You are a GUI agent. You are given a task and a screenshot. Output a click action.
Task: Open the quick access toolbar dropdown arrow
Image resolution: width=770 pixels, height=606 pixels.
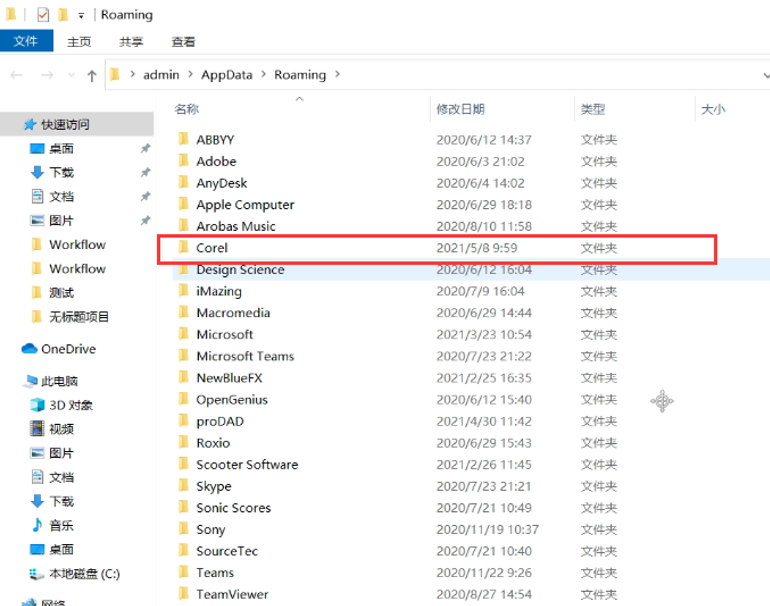point(81,16)
